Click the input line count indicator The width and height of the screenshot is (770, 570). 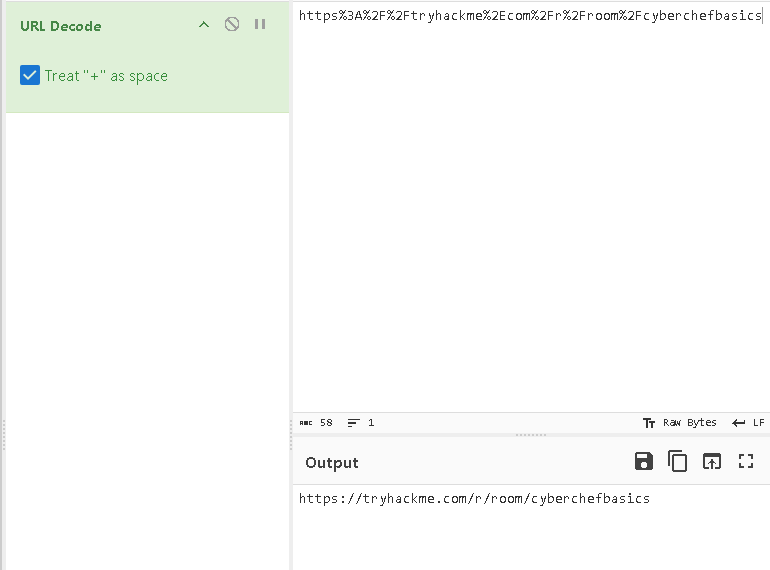point(361,423)
